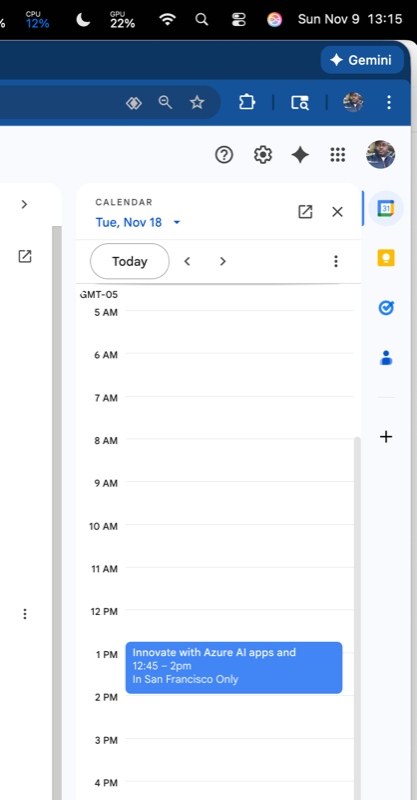Screen dimensions: 417x800
Task: Open Google Account profile picture
Action: 381,155
